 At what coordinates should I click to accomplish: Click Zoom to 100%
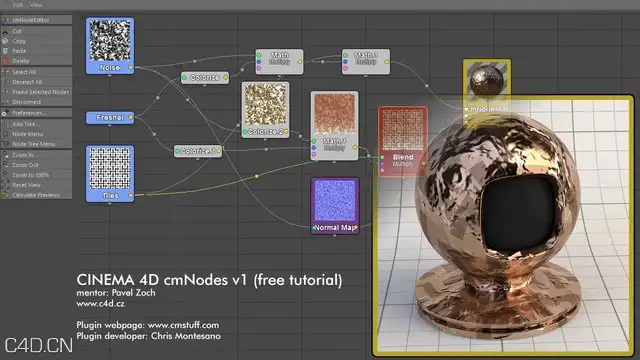(36, 175)
